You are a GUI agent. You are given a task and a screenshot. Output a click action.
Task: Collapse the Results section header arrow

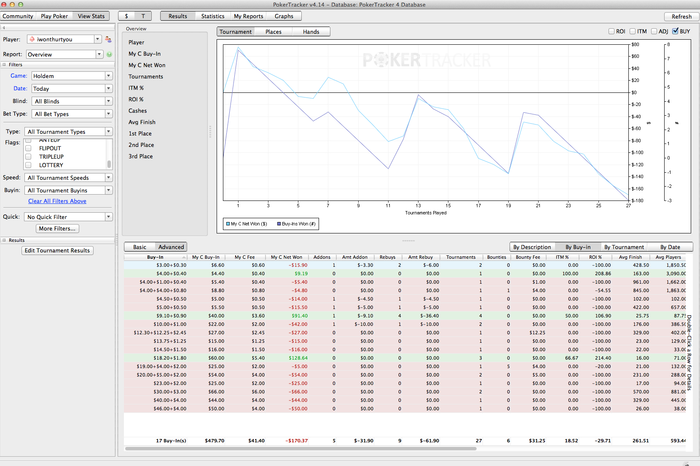tap(4, 240)
